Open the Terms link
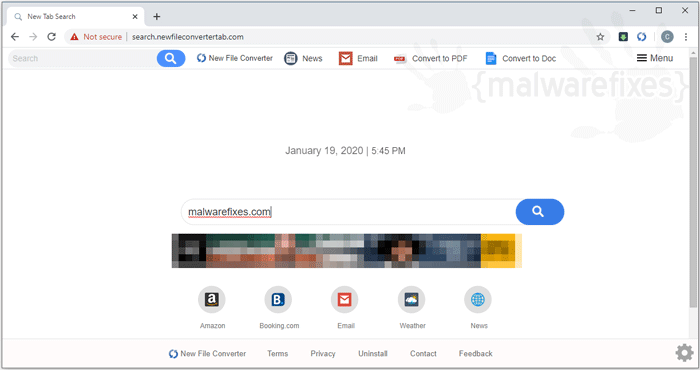 point(278,353)
